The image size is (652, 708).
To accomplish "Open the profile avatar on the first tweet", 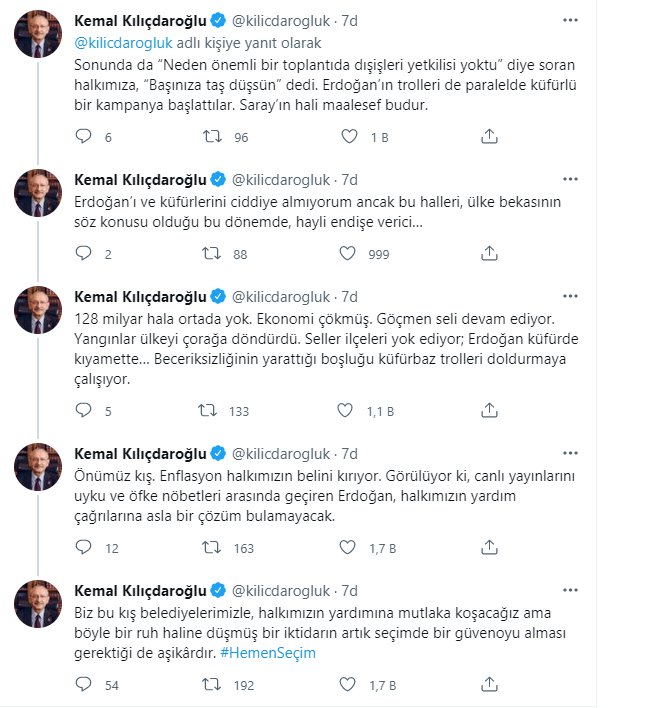I will pos(38,34).
